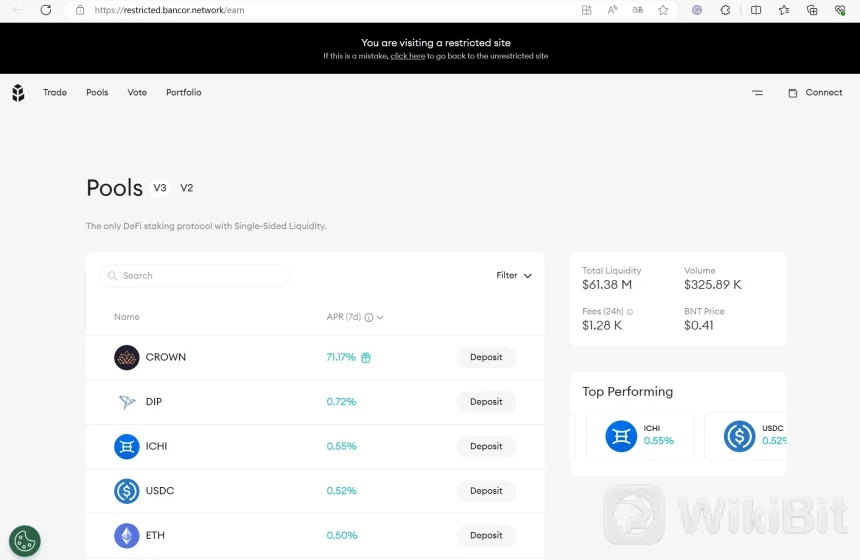860x560 pixels.
Task: Refresh the page in browser toolbar
Action: click(x=45, y=10)
